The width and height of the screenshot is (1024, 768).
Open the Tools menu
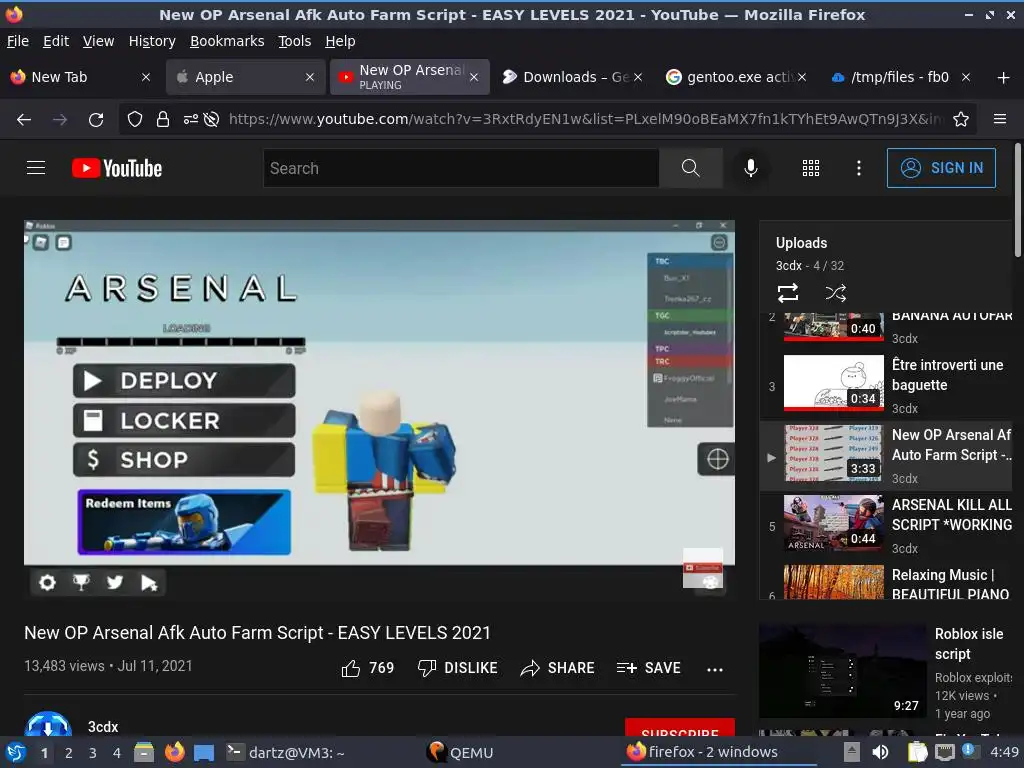click(x=295, y=41)
